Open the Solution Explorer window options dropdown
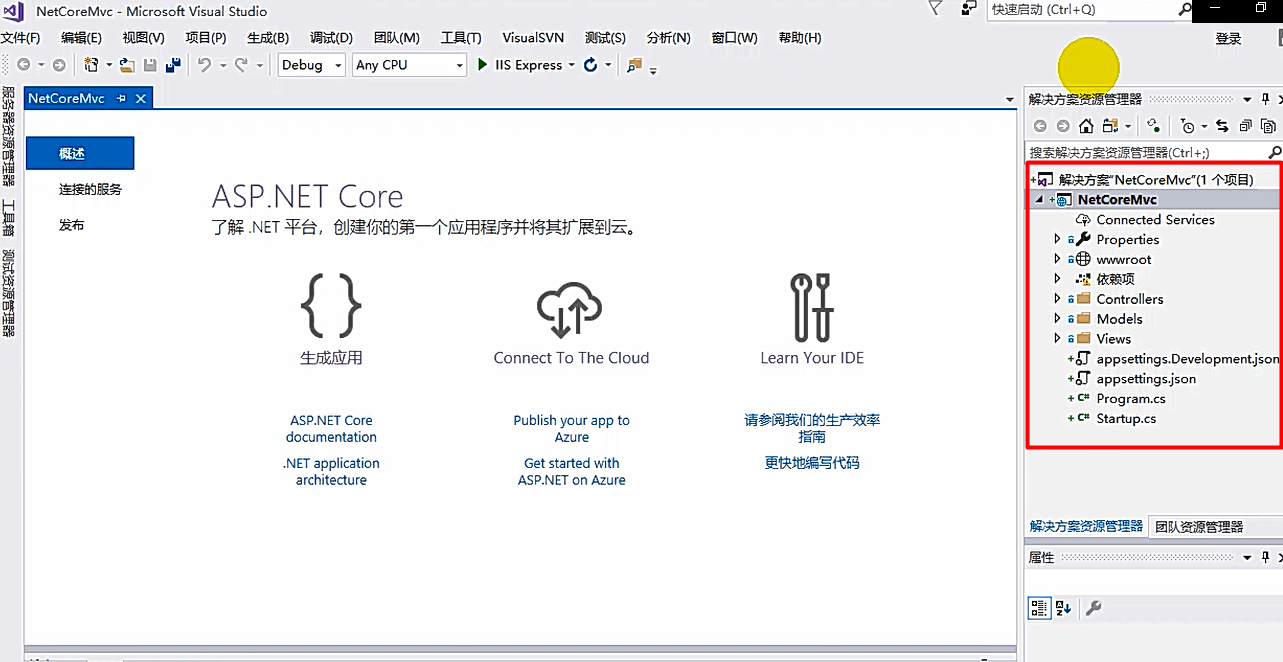 point(1247,99)
